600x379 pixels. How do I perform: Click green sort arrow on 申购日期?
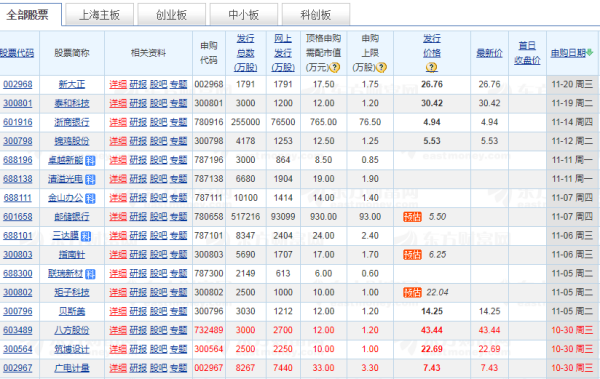click(590, 53)
